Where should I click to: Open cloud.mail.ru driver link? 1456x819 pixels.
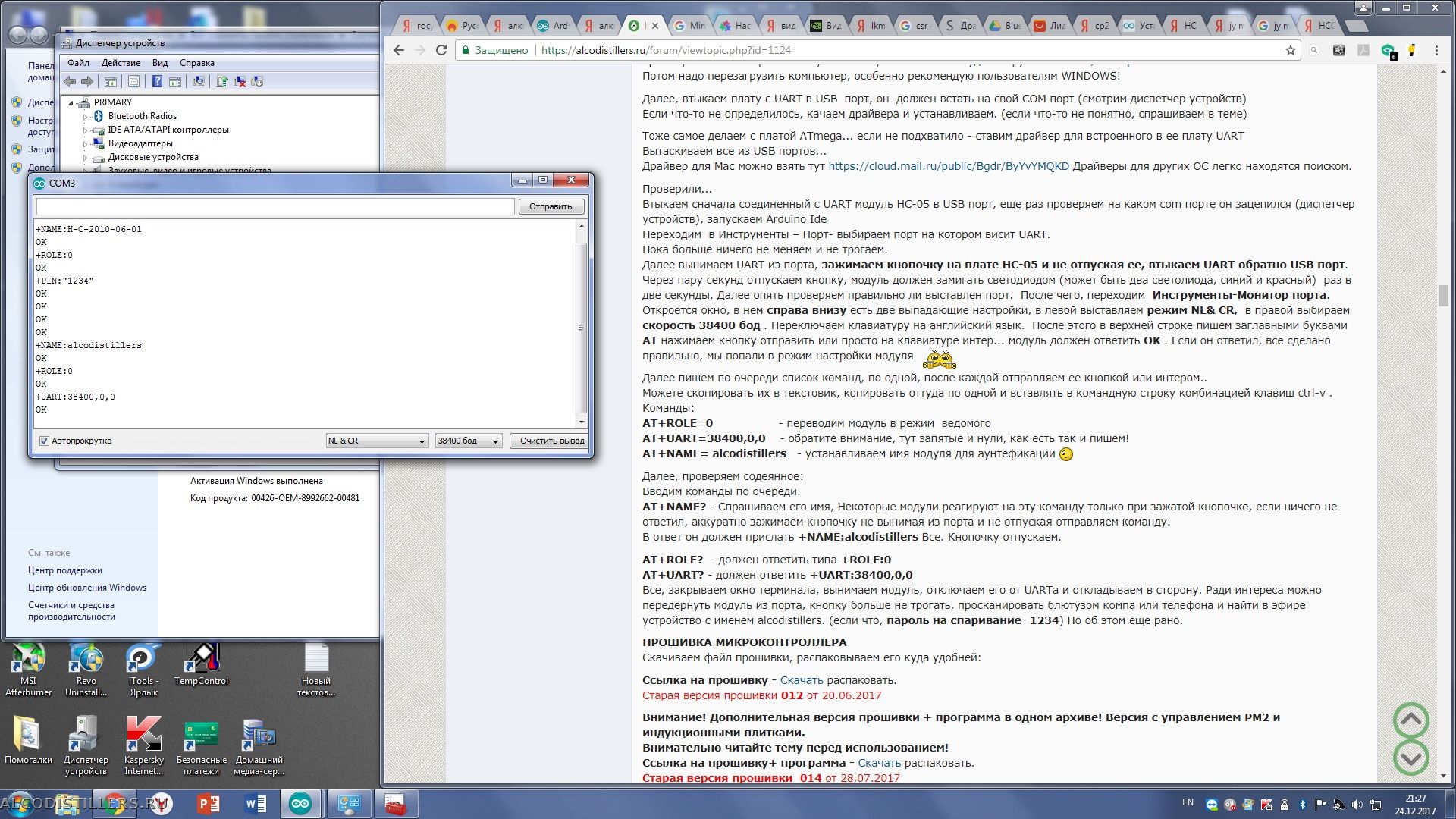click(x=949, y=166)
